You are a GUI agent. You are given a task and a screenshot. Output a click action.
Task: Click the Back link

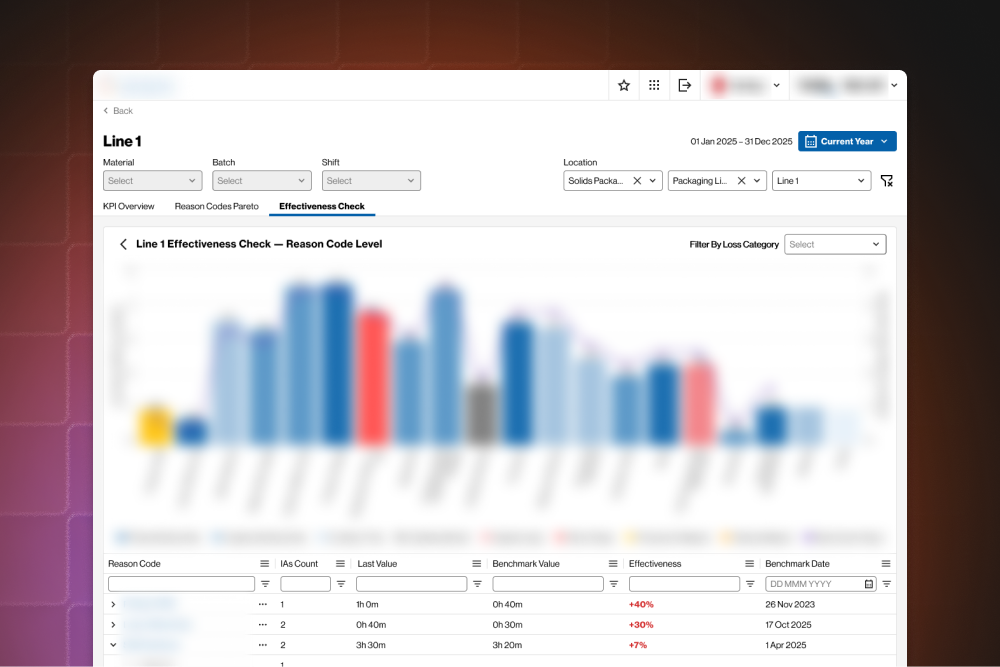(118, 111)
